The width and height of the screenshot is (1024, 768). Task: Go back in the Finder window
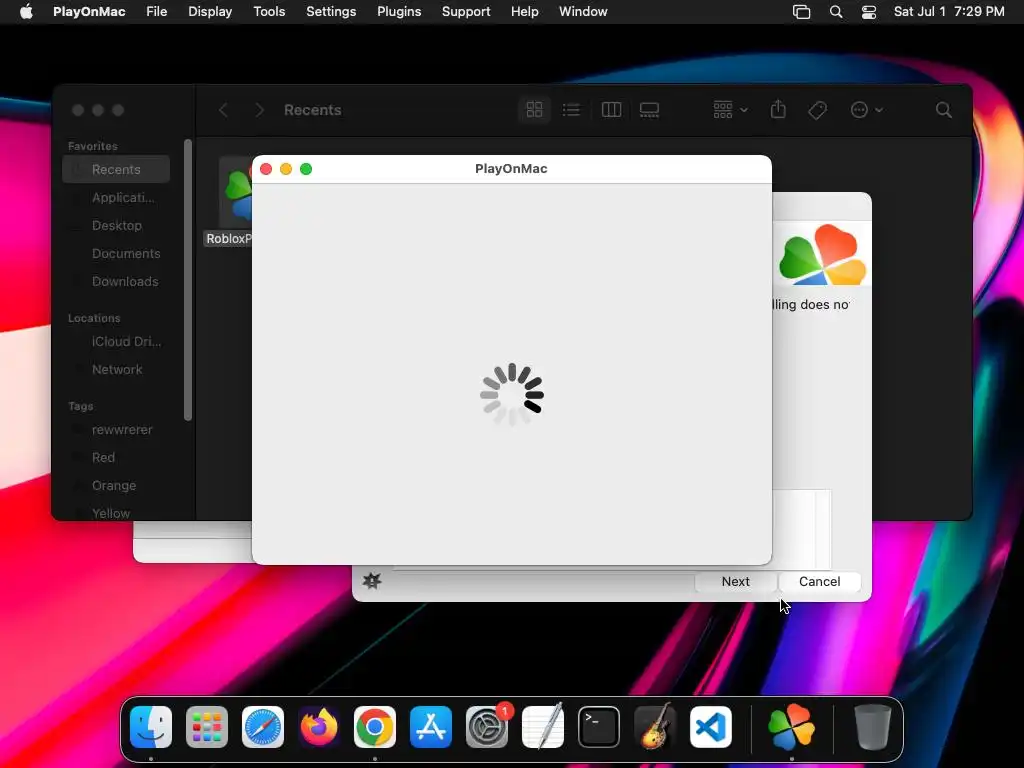223,110
